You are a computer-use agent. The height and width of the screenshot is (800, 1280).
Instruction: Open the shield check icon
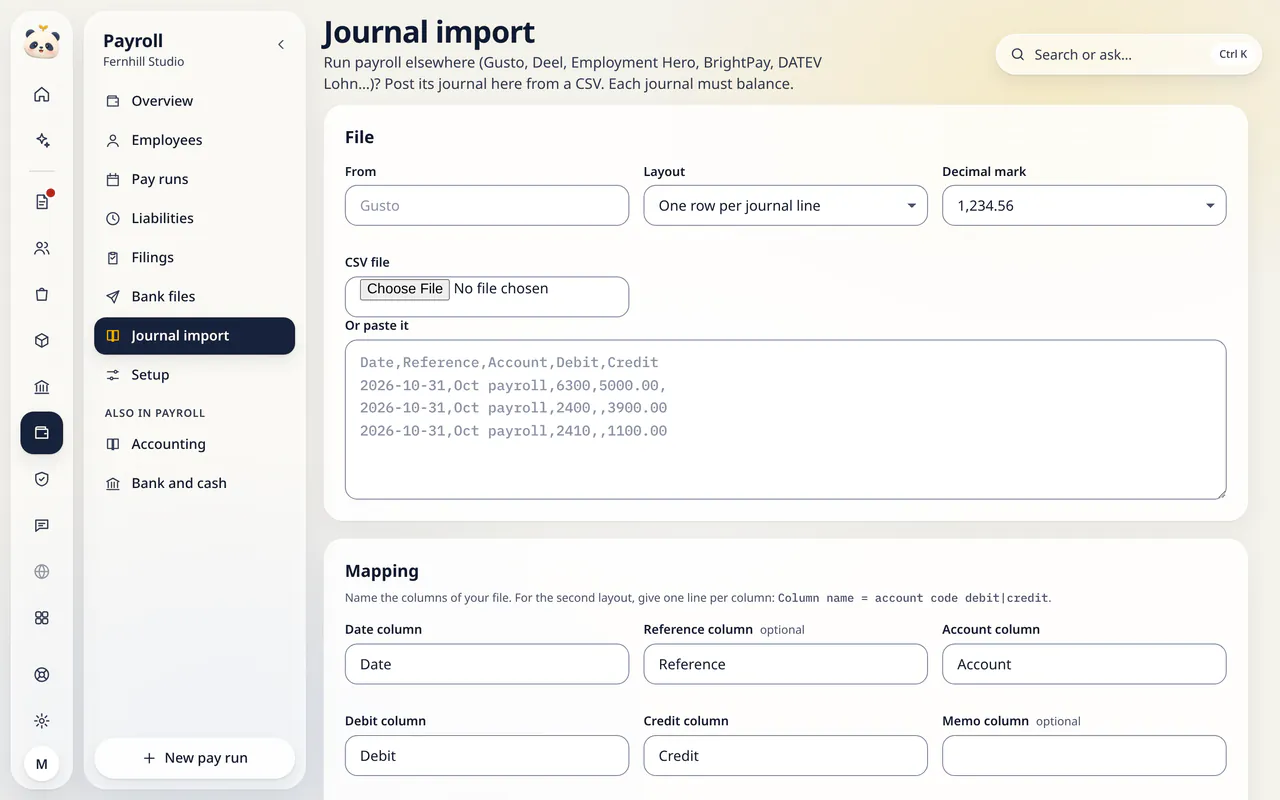pos(42,479)
